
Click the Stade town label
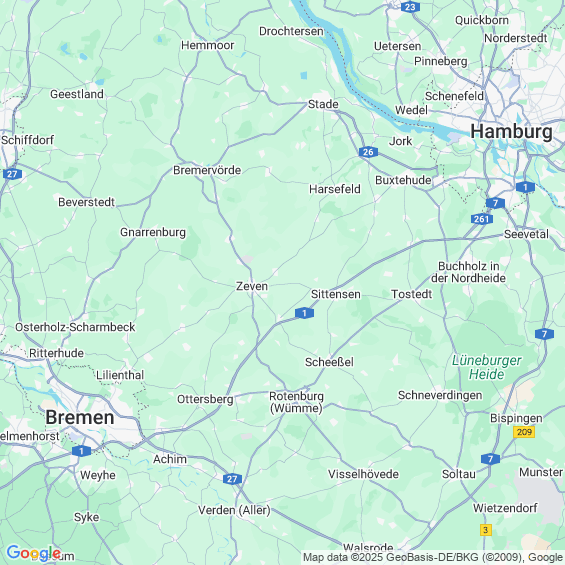pyautogui.click(x=323, y=104)
